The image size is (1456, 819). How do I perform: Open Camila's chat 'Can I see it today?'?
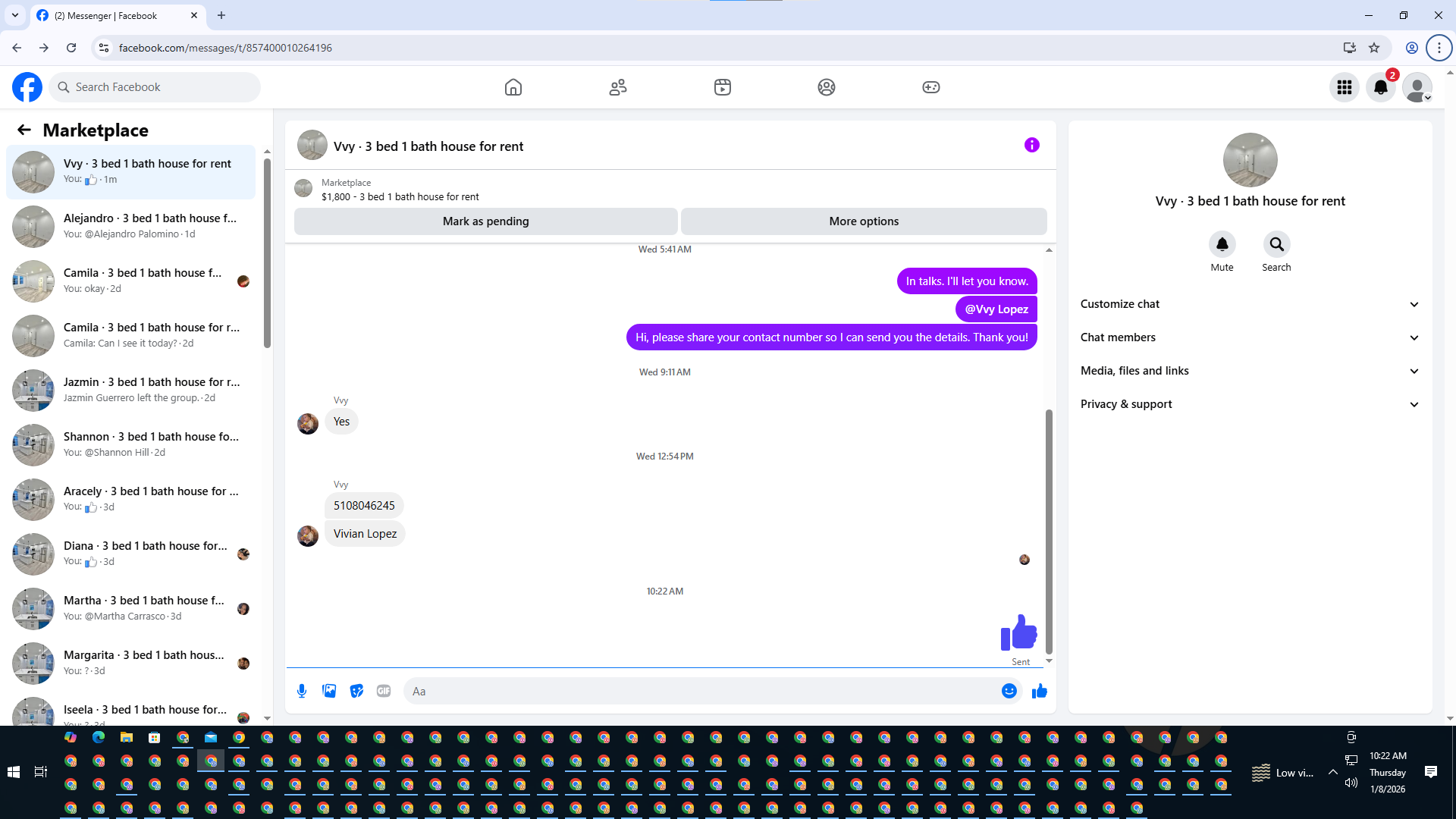(x=130, y=336)
